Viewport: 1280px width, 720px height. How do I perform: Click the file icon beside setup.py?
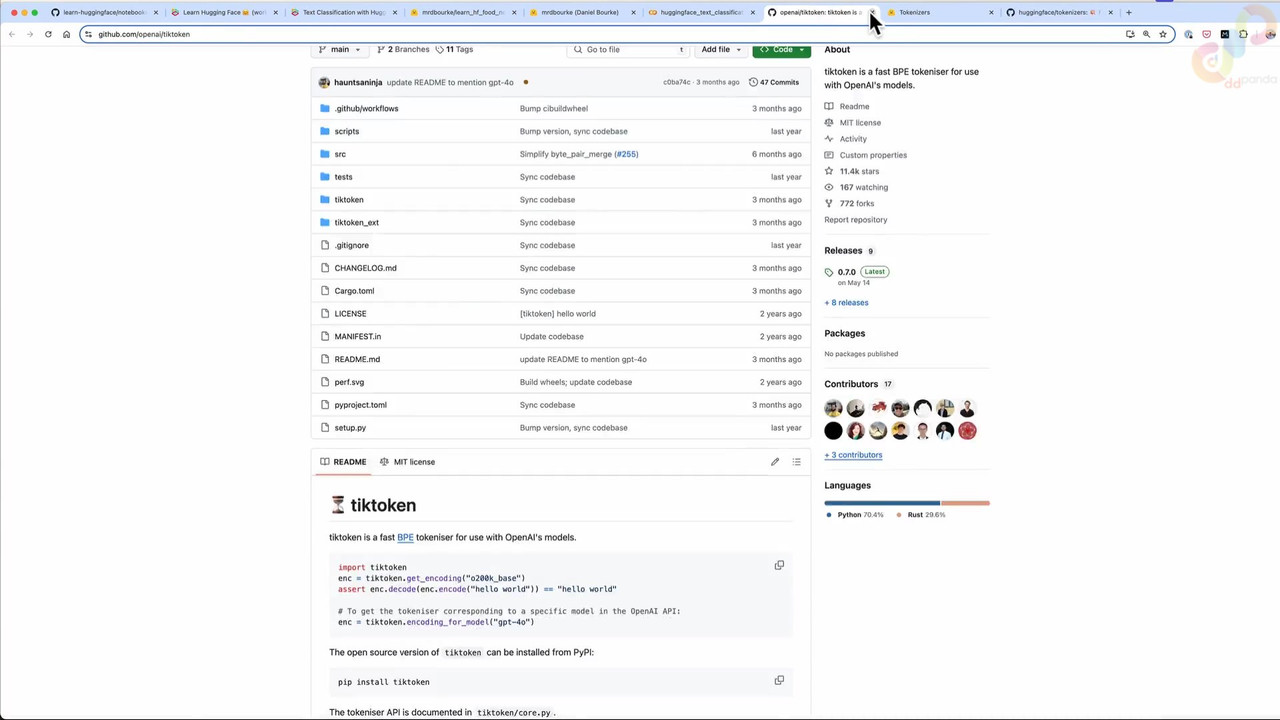pyautogui.click(x=324, y=428)
